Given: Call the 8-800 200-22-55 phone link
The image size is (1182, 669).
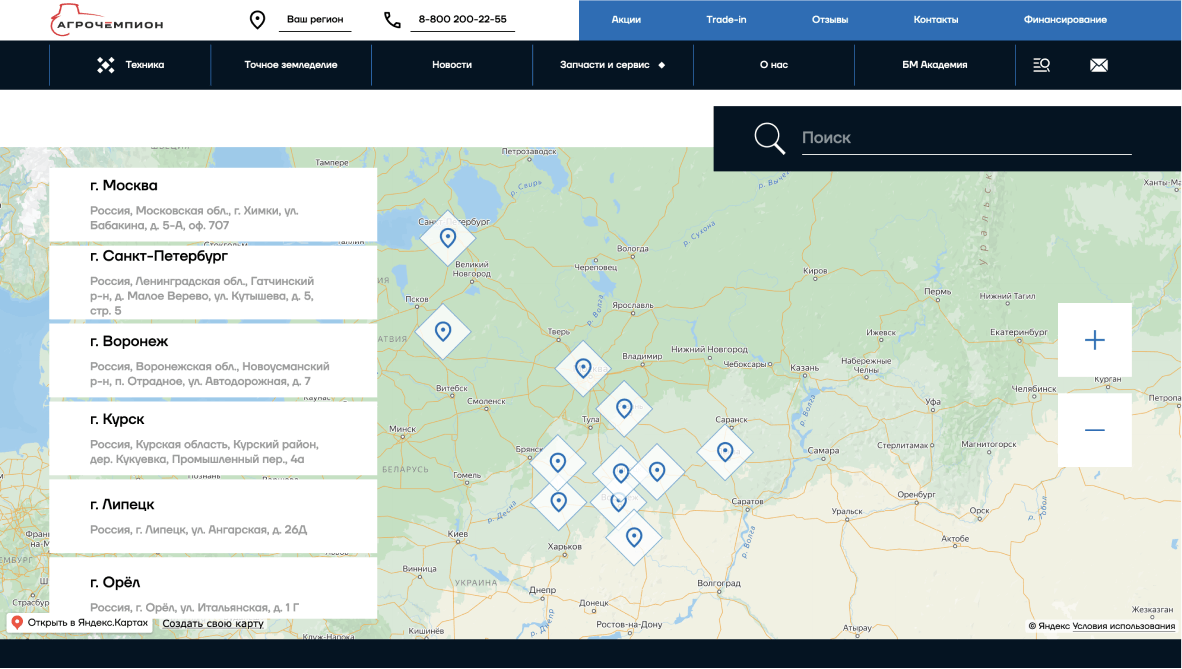Looking at the screenshot, I should click(x=462, y=20).
